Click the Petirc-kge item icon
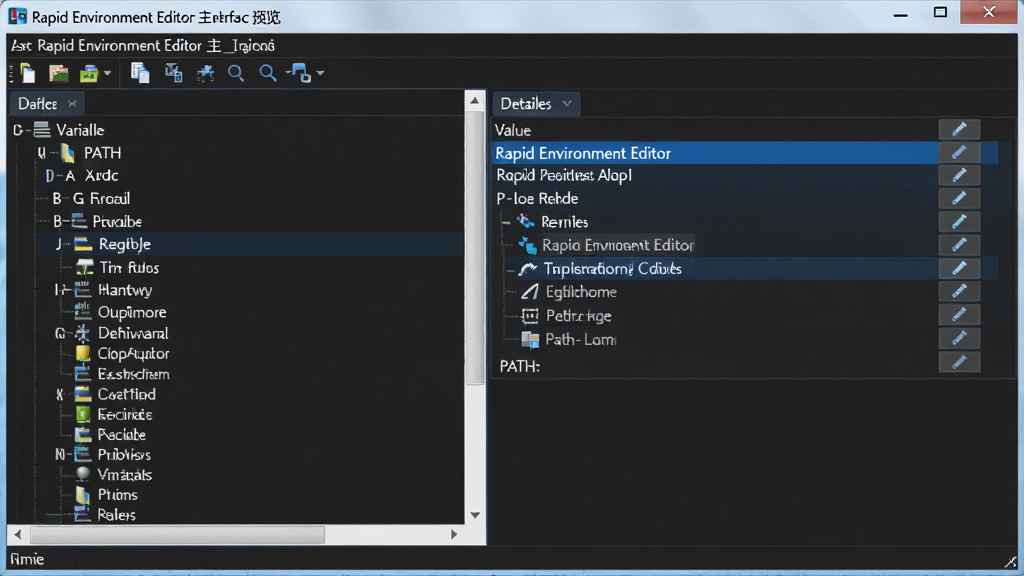1024x576 pixels. (x=530, y=315)
